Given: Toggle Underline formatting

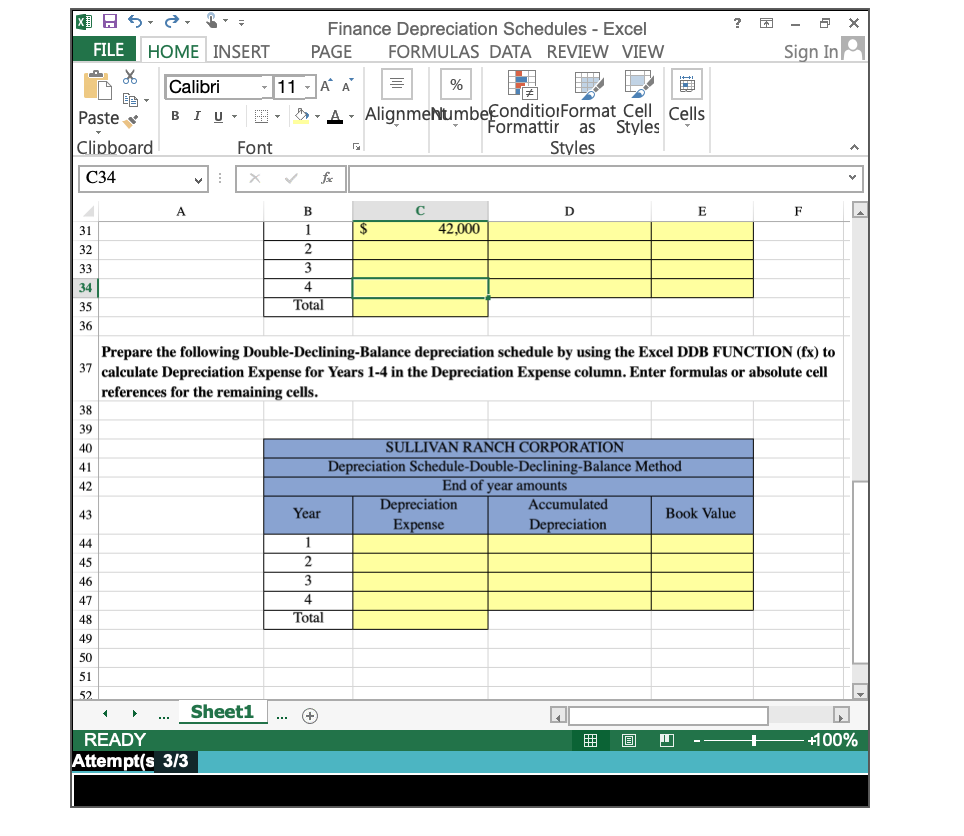Looking at the screenshot, I should pos(218,116).
